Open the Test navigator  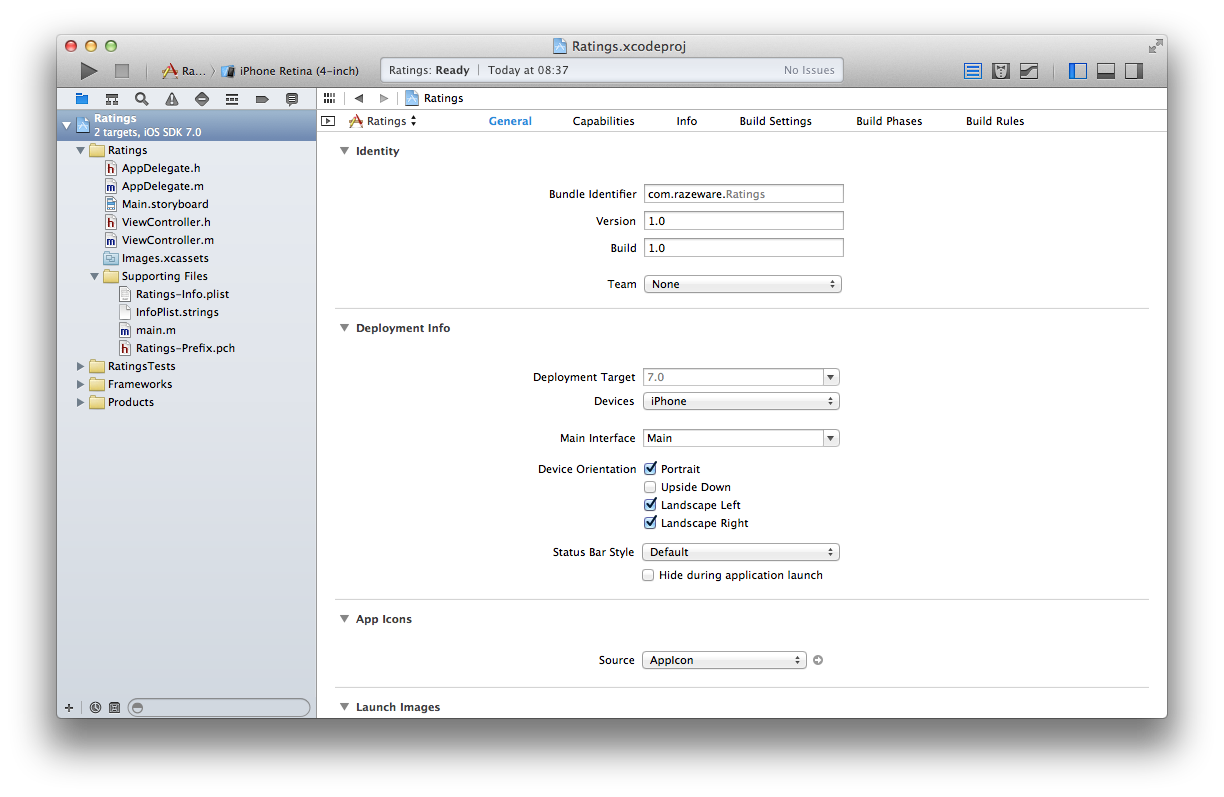pyautogui.click(x=202, y=99)
